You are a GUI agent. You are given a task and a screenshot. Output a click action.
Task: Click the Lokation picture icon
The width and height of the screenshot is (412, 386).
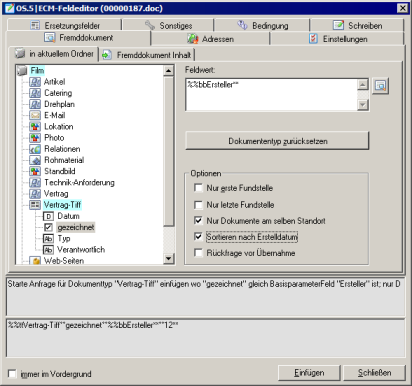click(35, 127)
